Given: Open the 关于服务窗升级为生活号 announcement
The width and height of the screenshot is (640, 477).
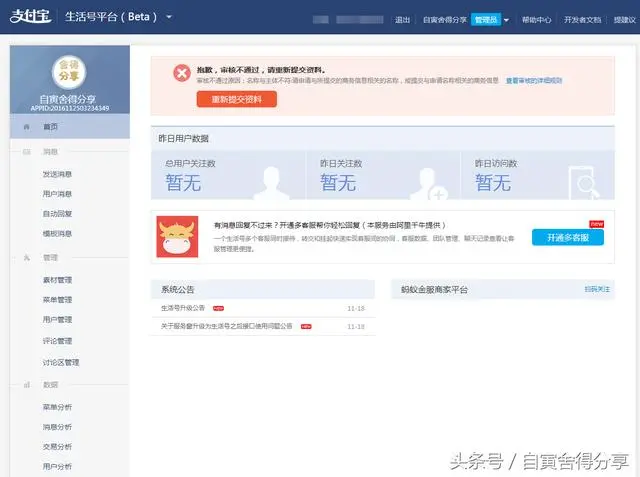Looking at the screenshot, I should click(227, 326).
